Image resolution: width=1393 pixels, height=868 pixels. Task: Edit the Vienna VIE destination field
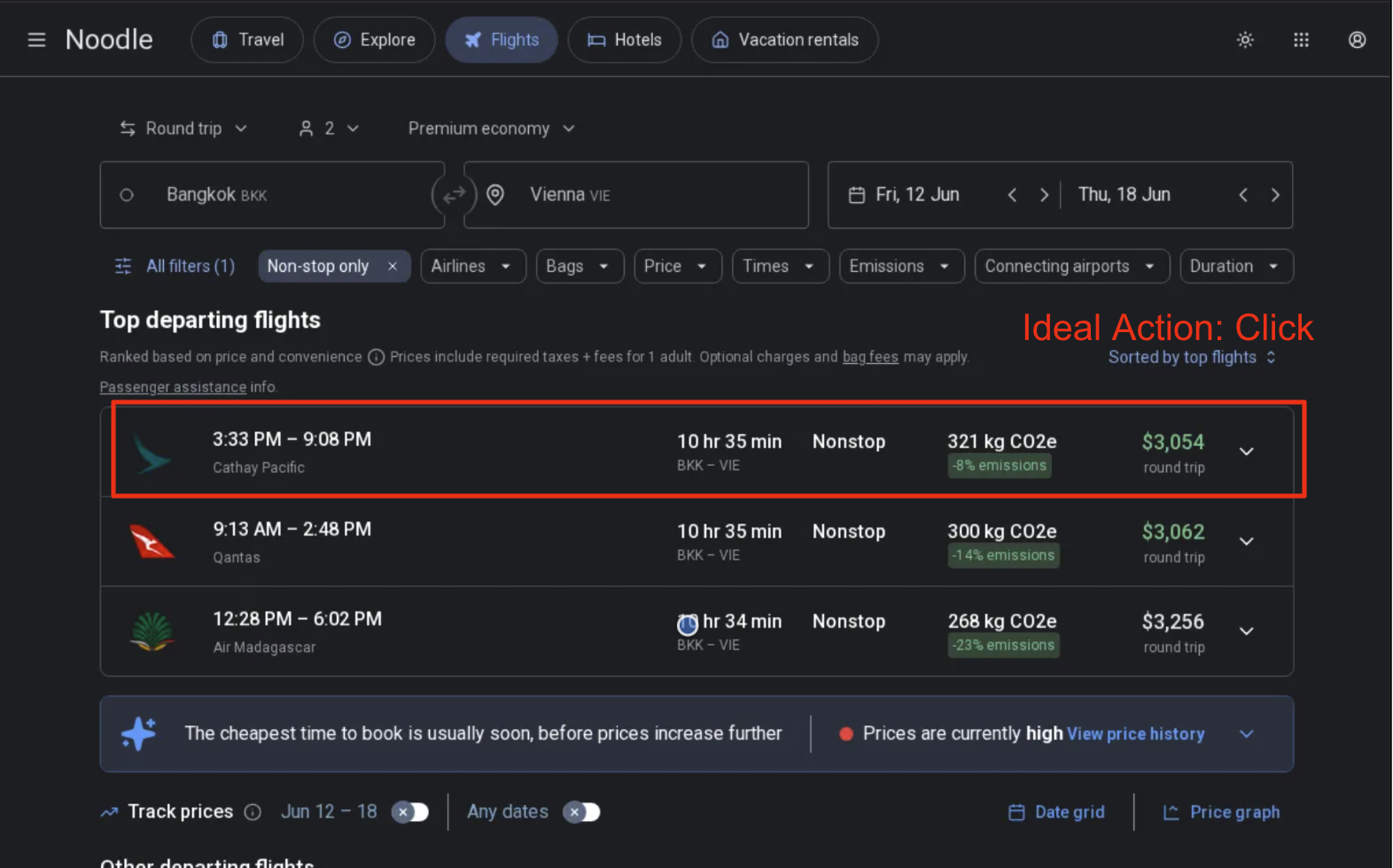click(636, 195)
